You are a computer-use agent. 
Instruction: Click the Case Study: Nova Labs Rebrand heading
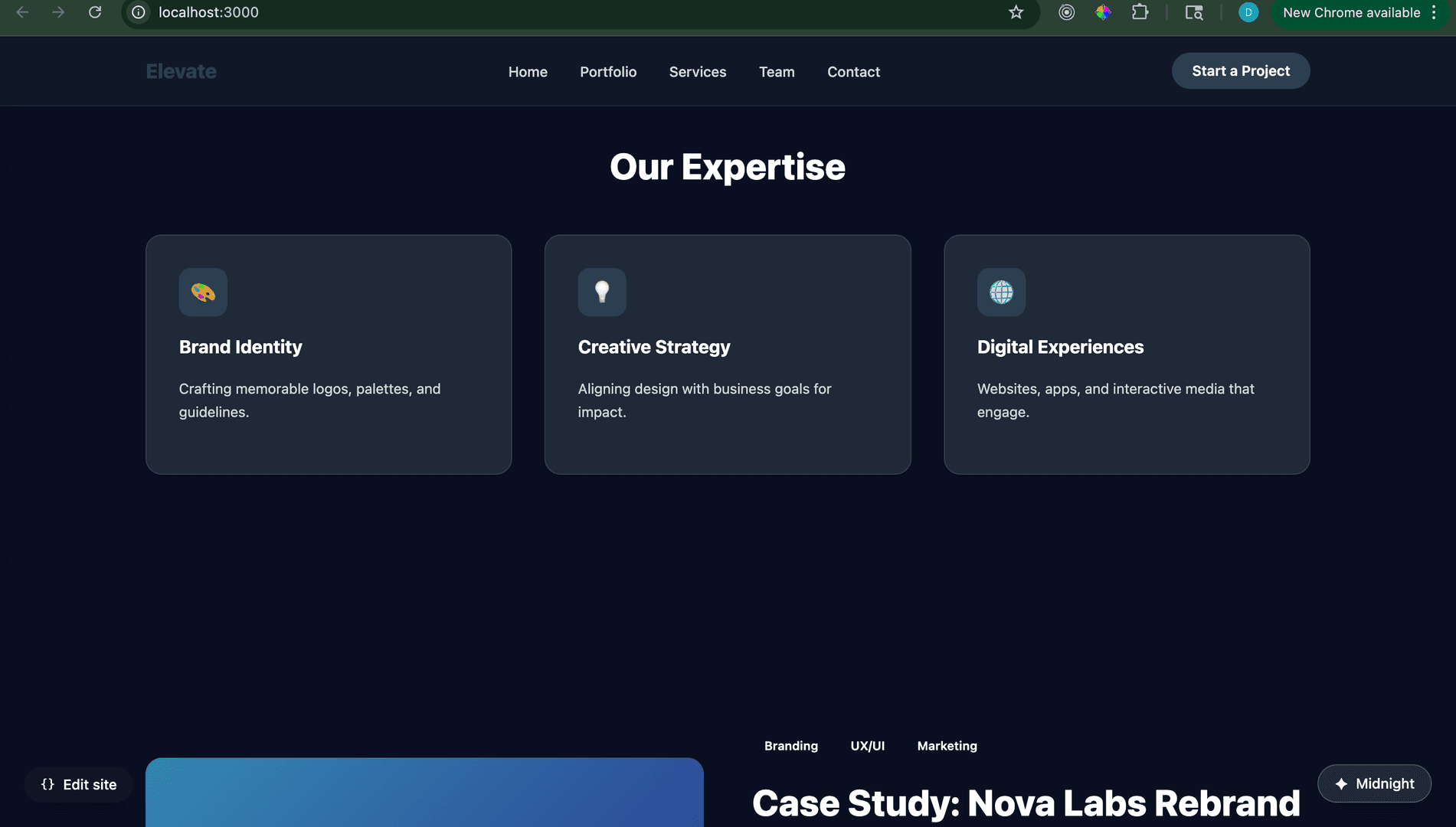1026,803
